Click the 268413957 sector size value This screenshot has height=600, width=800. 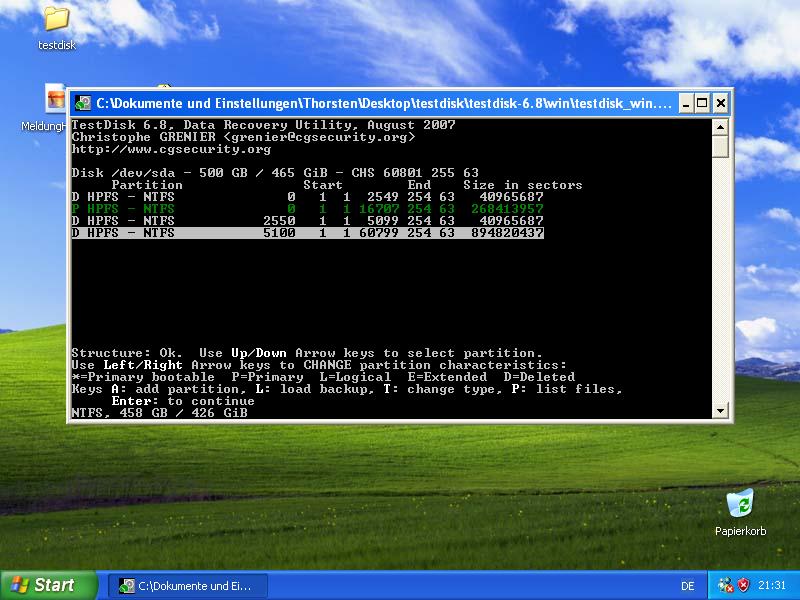pyautogui.click(x=507, y=209)
